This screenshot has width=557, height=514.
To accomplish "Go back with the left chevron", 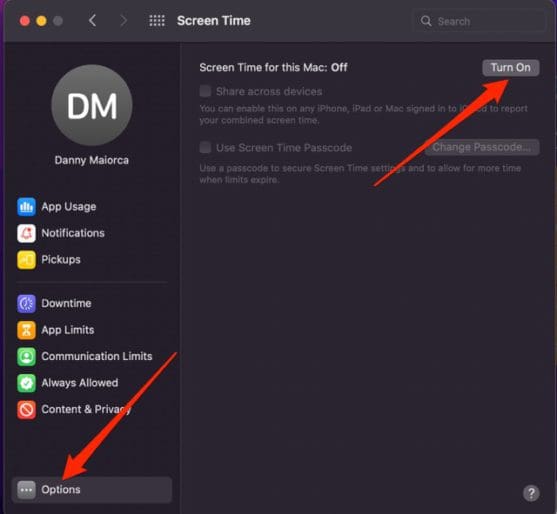I will click(x=92, y=21).
